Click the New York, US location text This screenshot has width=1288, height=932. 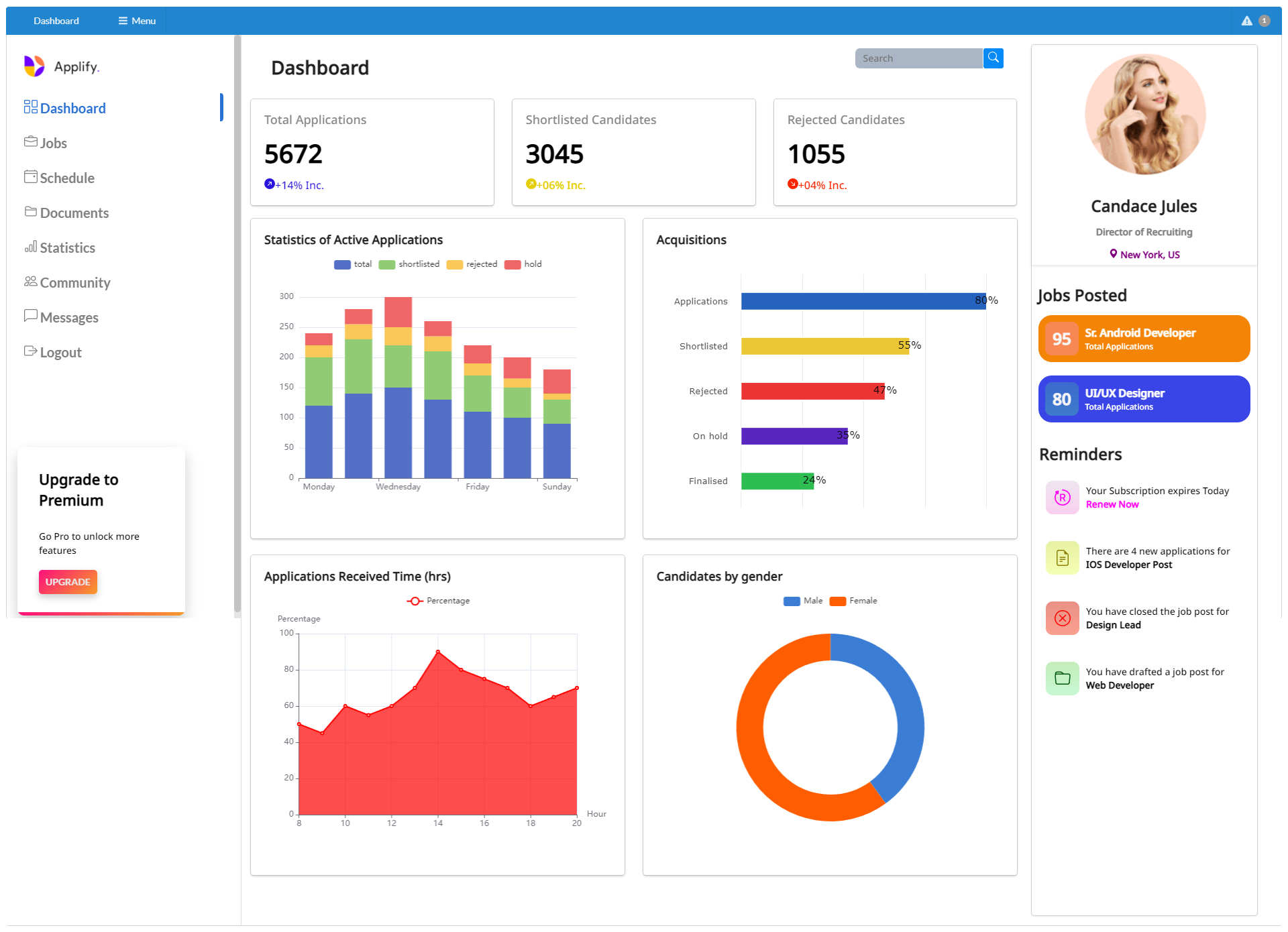click(x=1150, y=255)
